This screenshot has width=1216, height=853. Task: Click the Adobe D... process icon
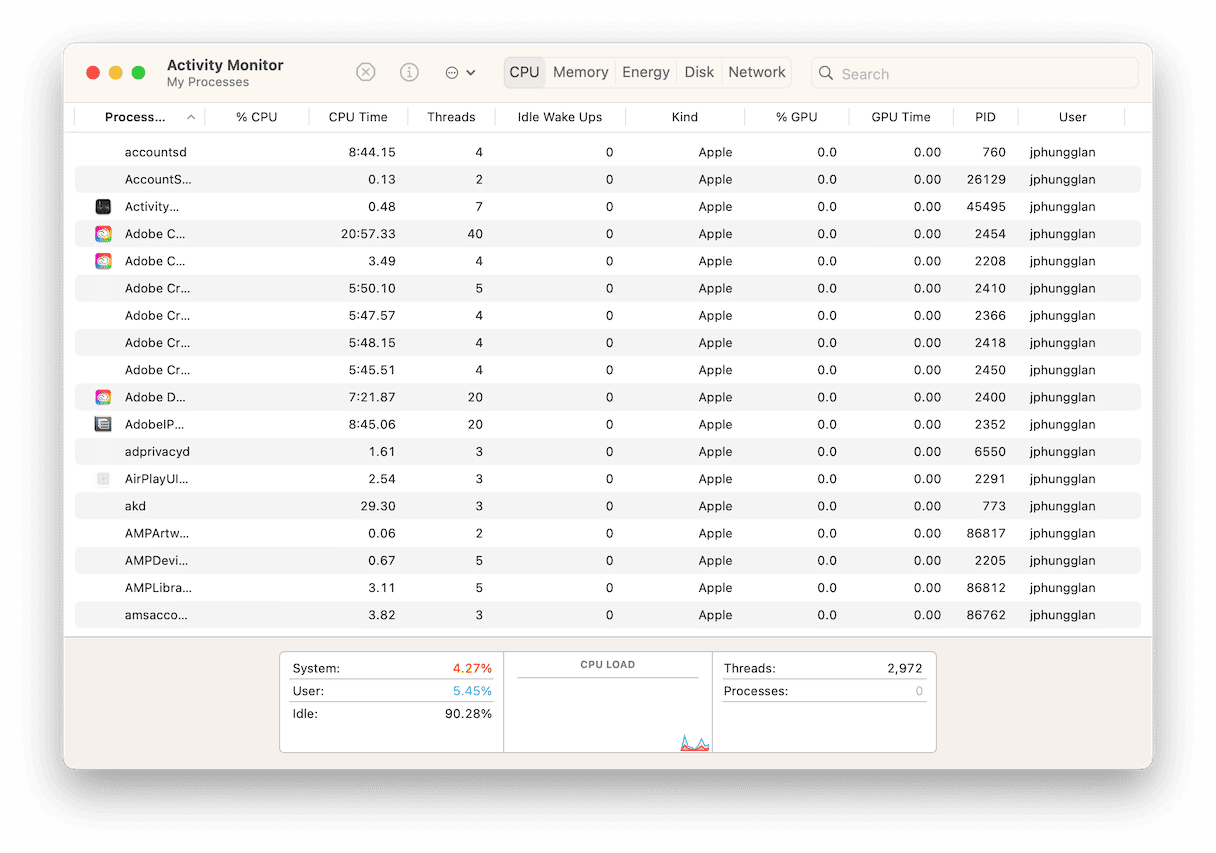point(103,397)
